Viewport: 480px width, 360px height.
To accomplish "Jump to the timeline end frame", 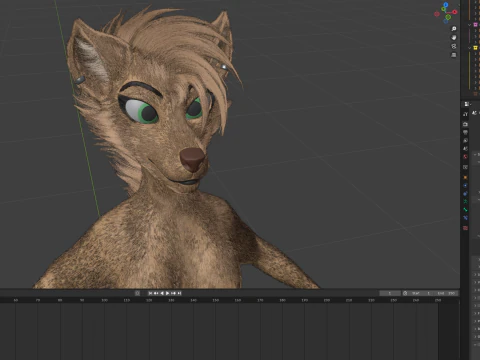I will tap(179, 293).
